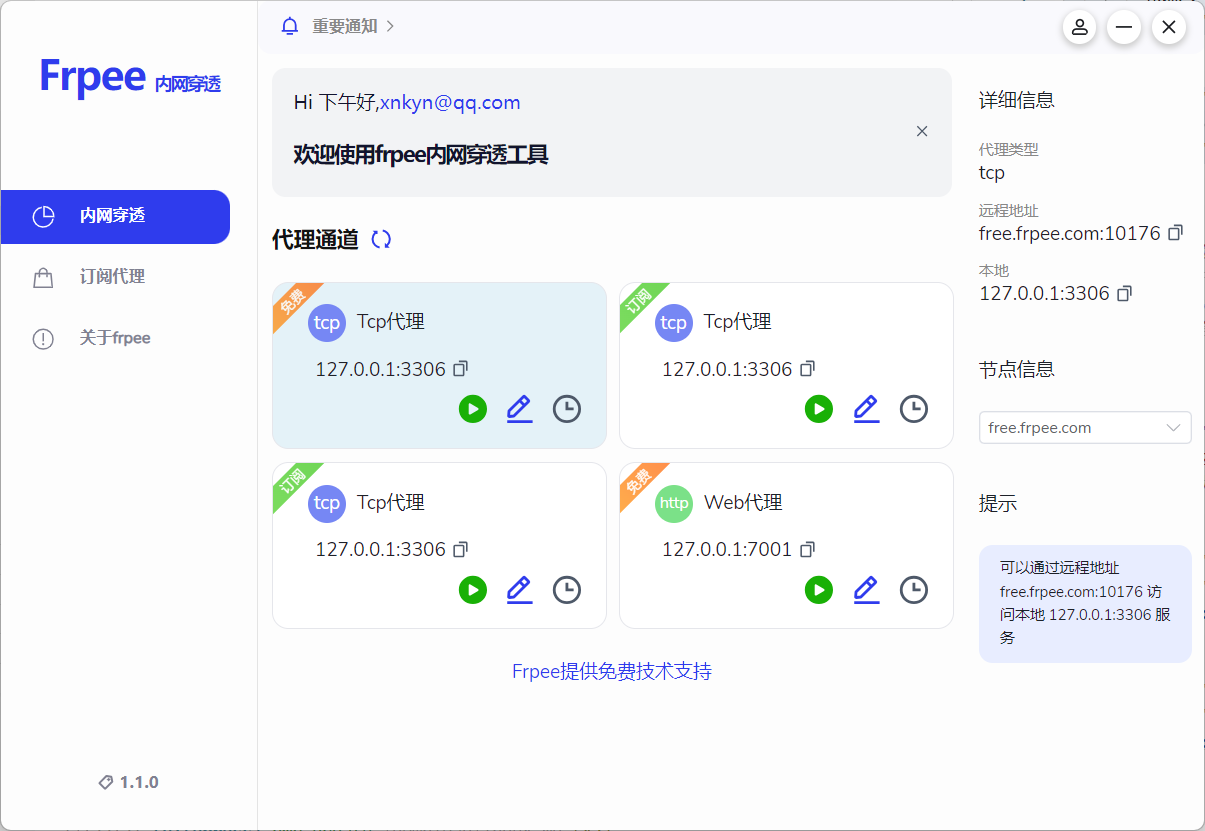Click the notification bell icon

tap(290, 26)
